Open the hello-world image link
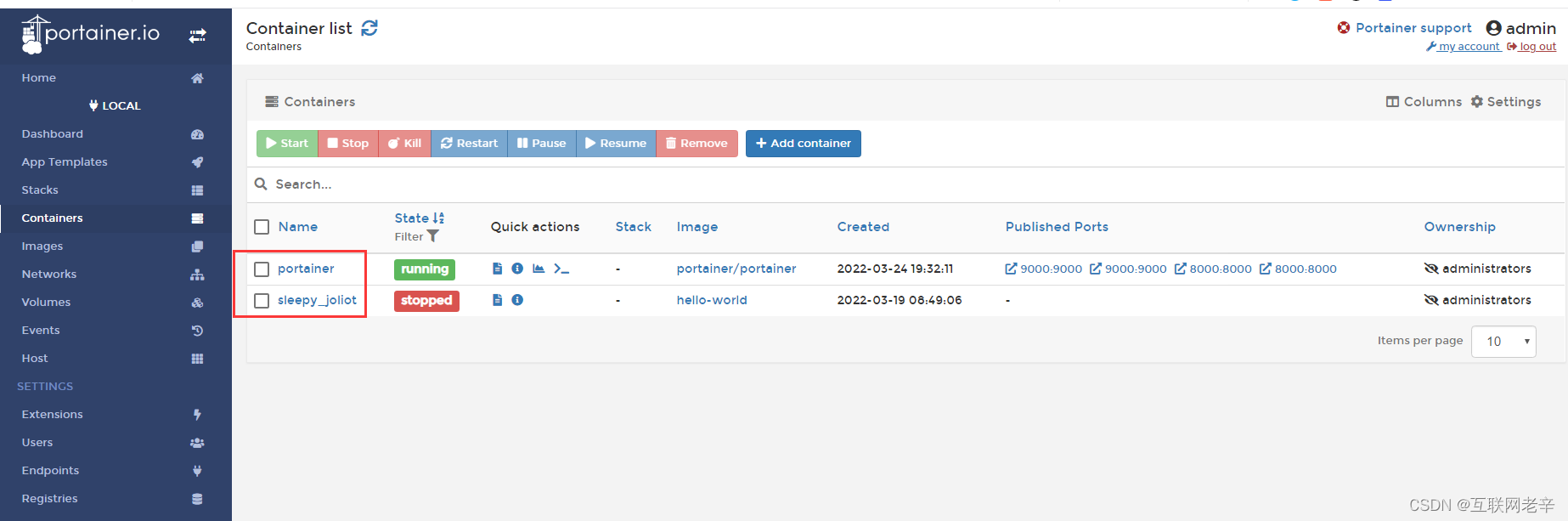Image resolution: width=1568 pixels, height=521 pixels. click(712, 300)
